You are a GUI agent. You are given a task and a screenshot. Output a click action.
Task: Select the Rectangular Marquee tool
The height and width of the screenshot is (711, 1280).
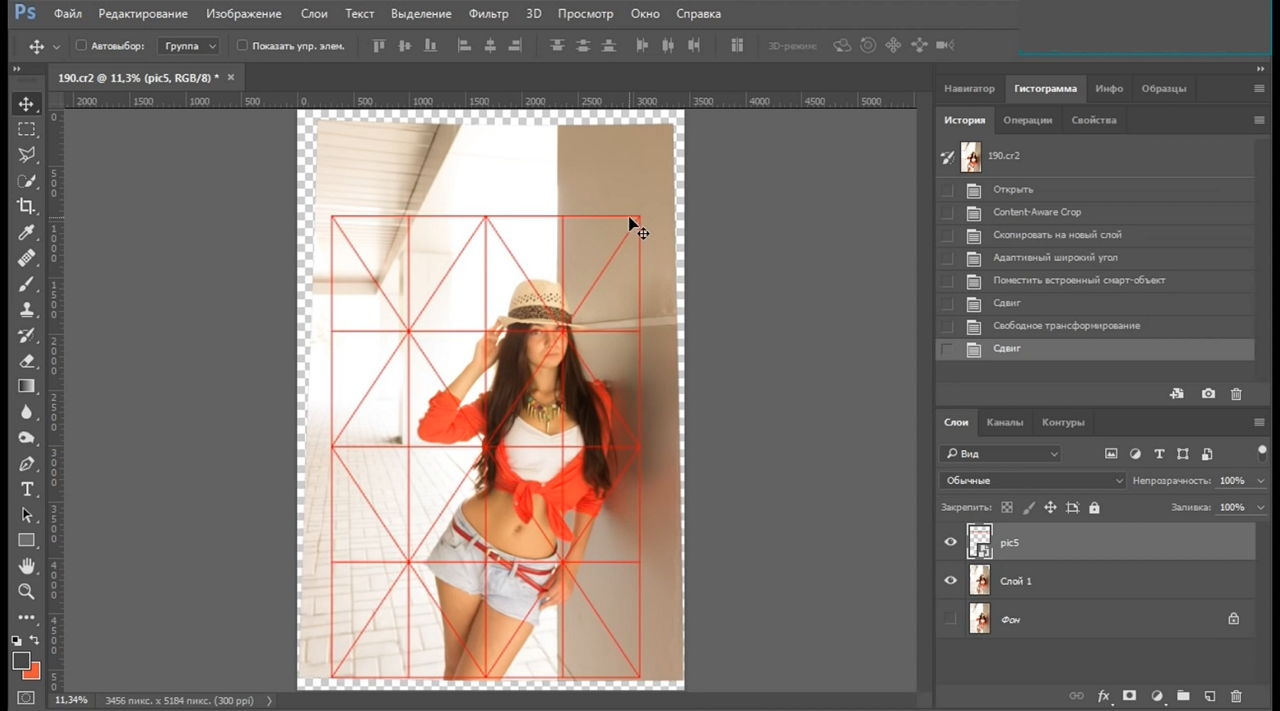click(26, 129)
